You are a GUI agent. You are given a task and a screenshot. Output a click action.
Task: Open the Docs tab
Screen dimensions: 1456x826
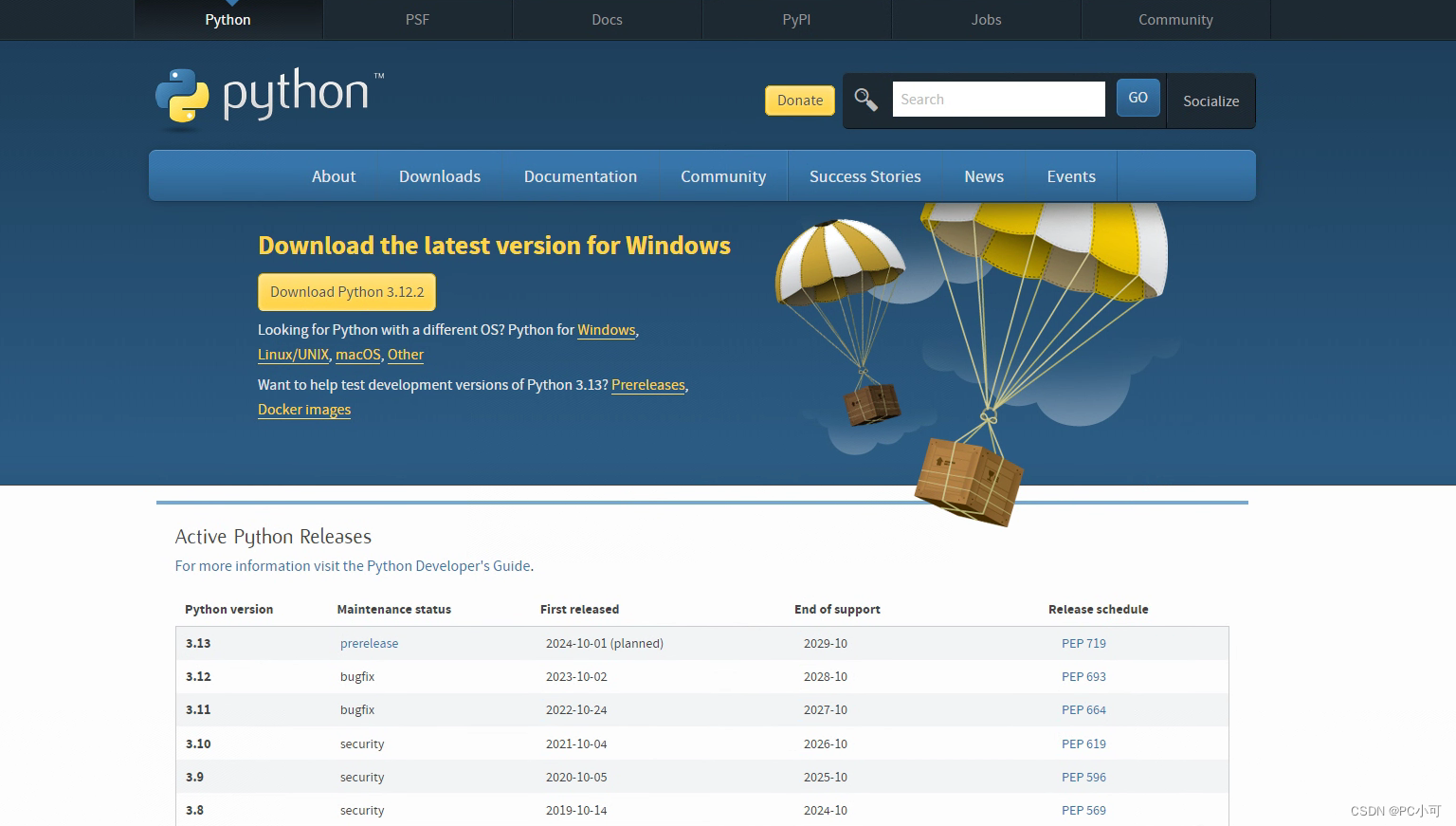point(607,20)
